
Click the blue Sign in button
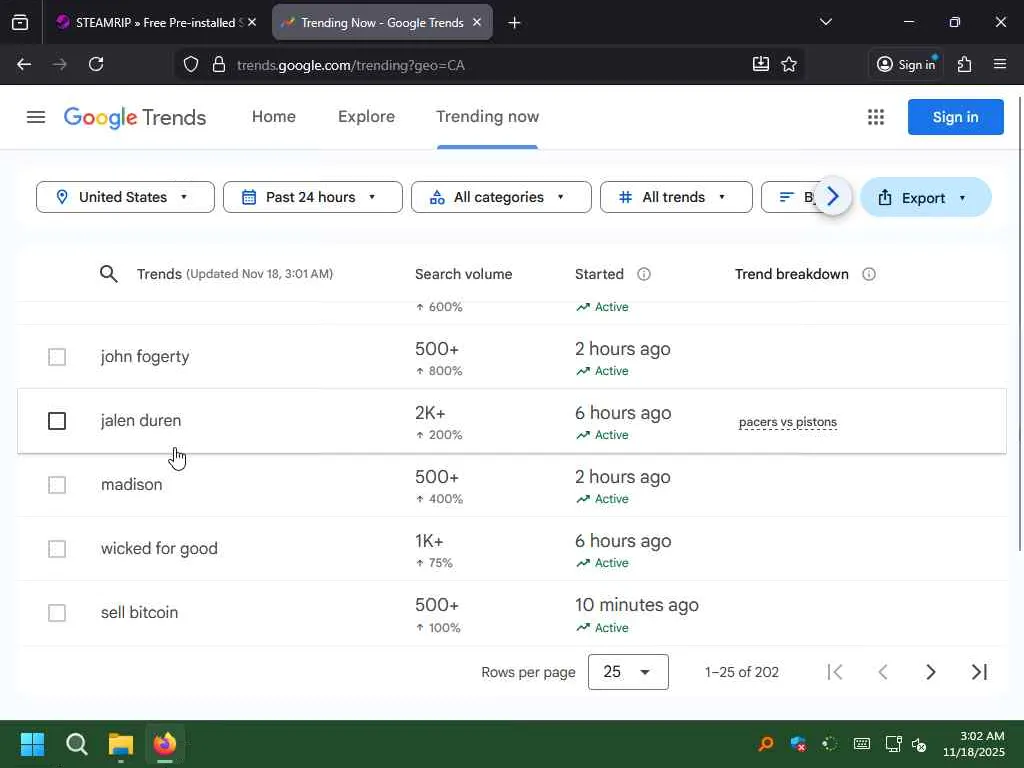pyautogui.click(x=955, y=117)
